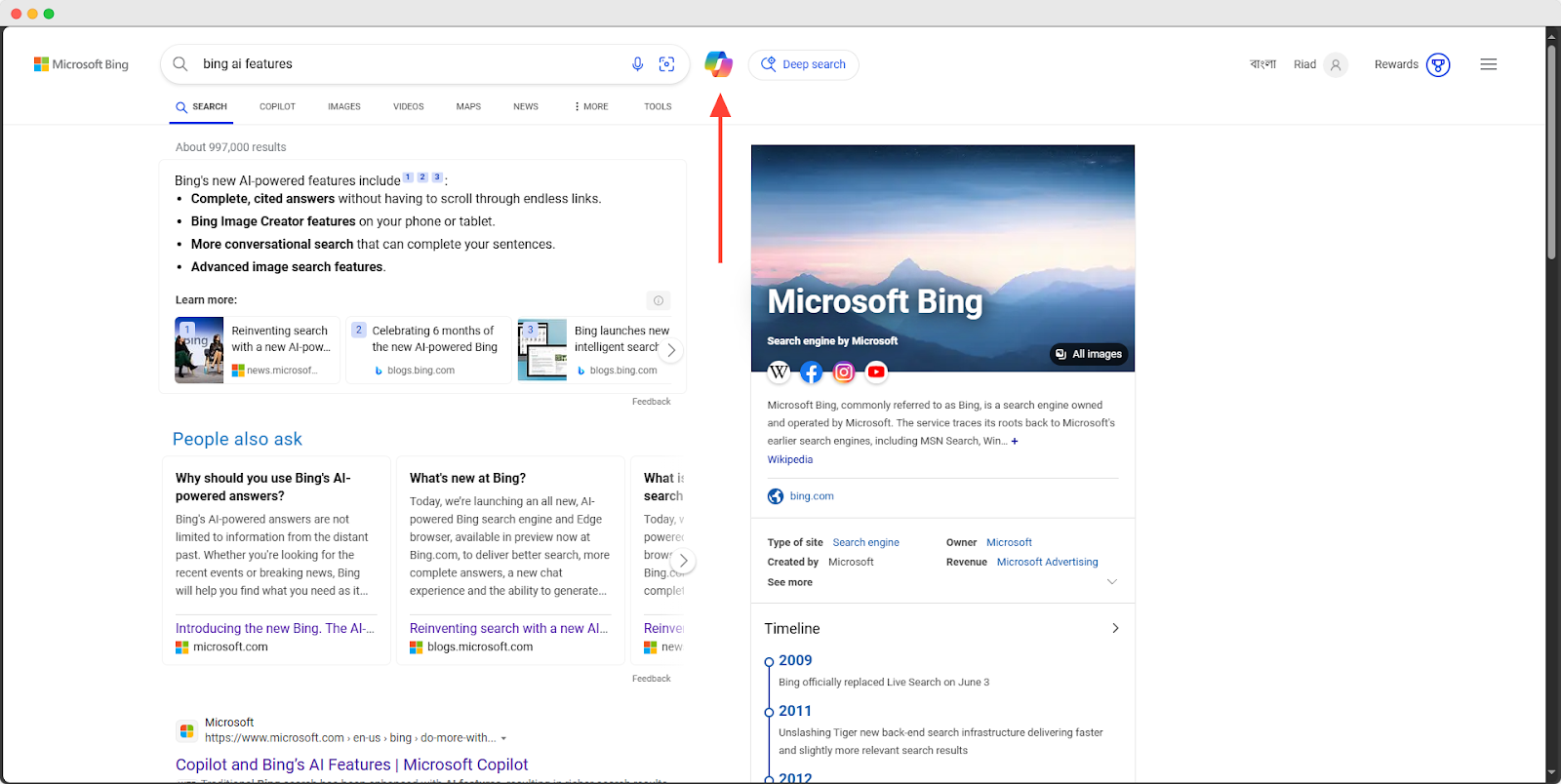Switch to the NEWS tab

[x=526, y=106]
